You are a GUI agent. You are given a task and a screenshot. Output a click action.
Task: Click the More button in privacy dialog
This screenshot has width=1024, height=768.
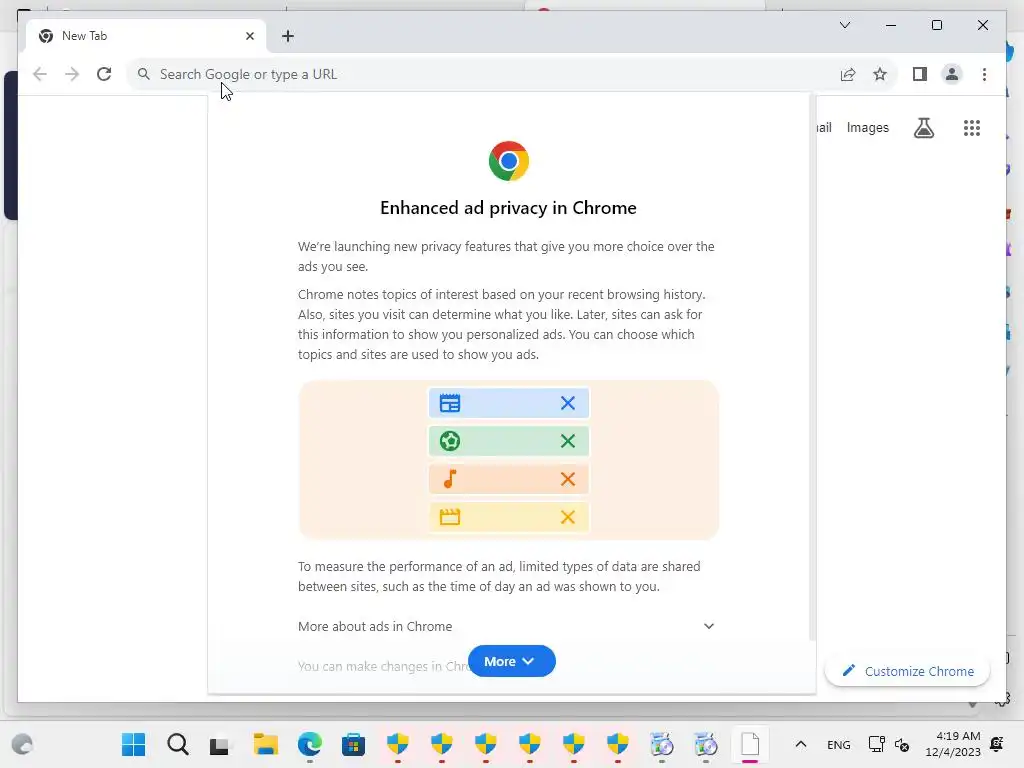pos(511,662)
